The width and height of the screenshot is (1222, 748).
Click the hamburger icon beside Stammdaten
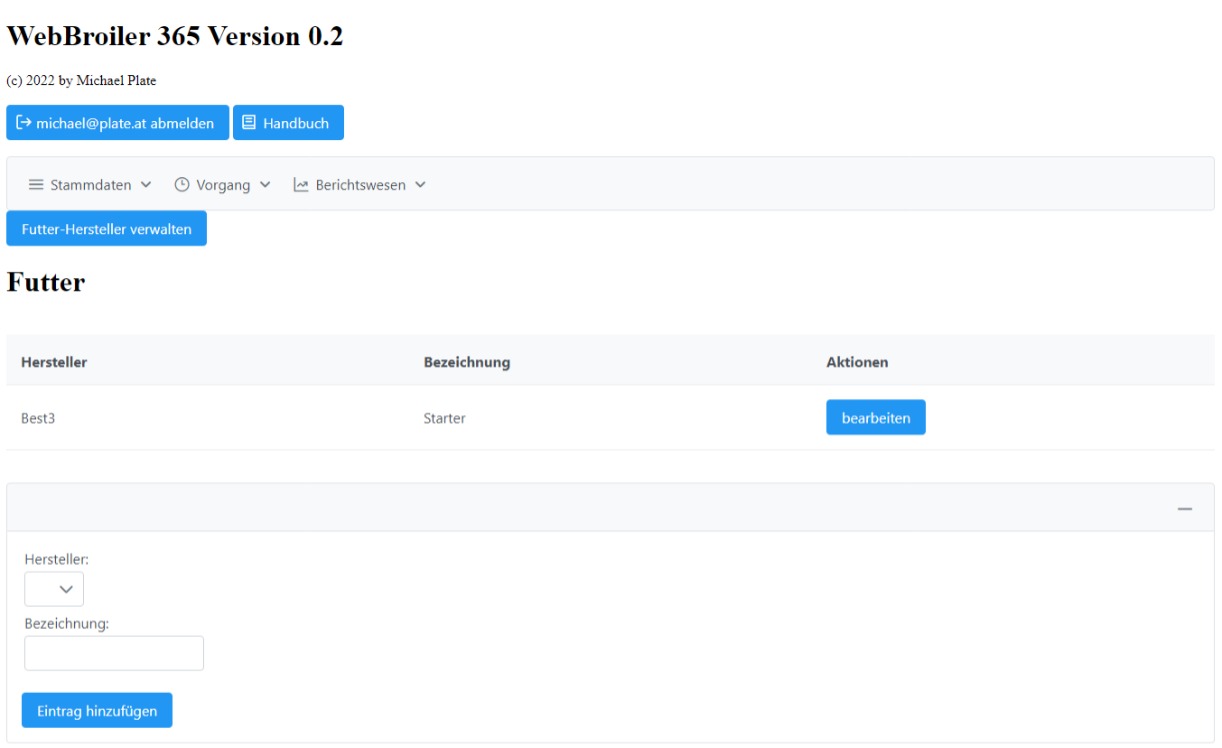click(36, 184)
